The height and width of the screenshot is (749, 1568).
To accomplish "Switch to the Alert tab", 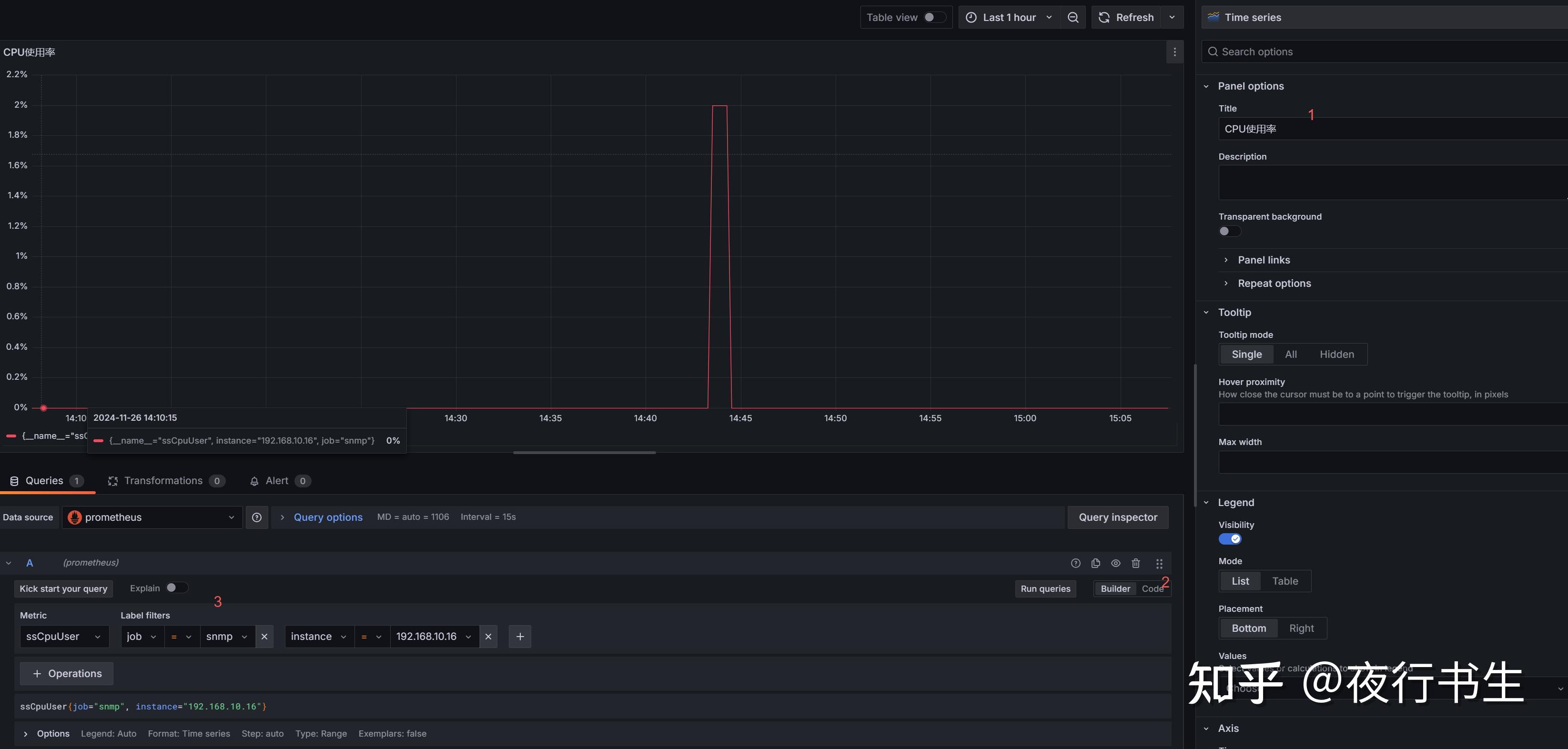I will (x=280, y=481).
